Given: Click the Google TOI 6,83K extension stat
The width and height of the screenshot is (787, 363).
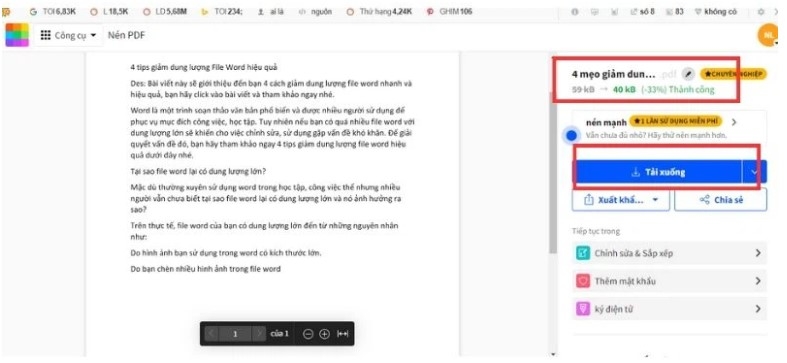Looking at the screenshot, I should 54,12.
